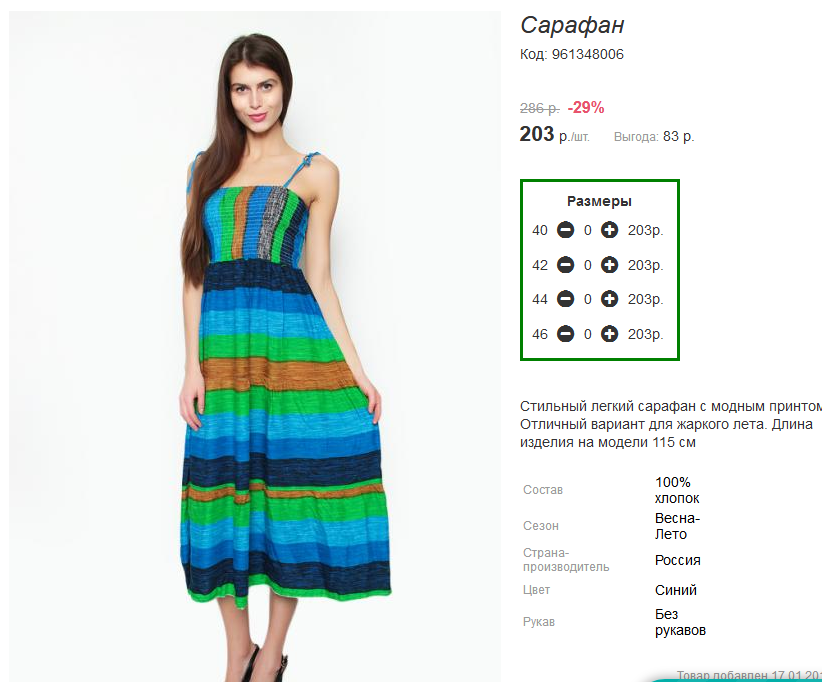Click the 100% хлопок composition value
Screen dimensions: 822x682
click(x=677, y=490)
